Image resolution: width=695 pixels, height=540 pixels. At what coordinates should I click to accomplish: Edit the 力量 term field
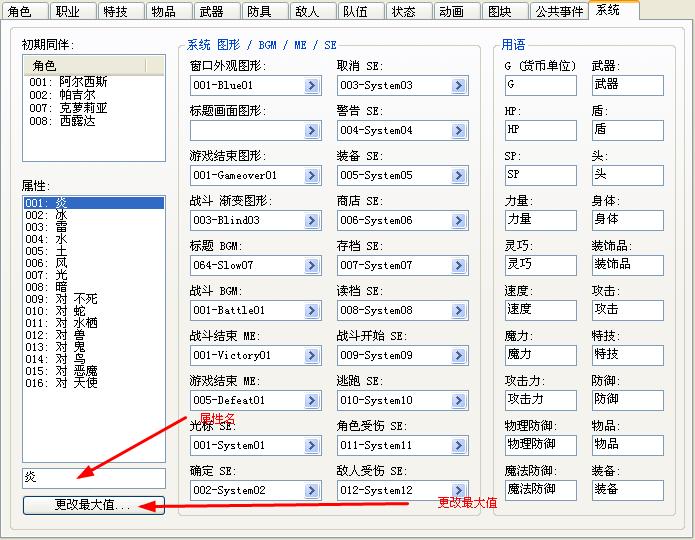pos(541,220)
